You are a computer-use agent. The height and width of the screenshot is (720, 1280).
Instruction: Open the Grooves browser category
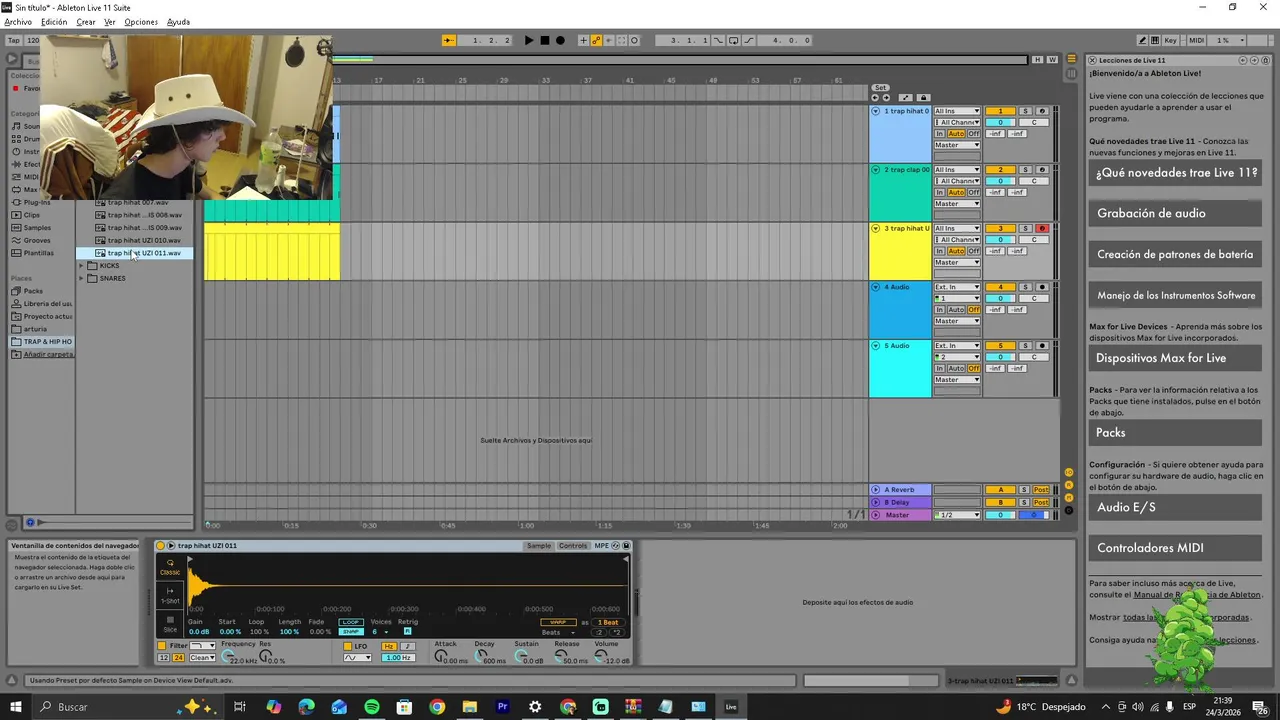point(37,240)
